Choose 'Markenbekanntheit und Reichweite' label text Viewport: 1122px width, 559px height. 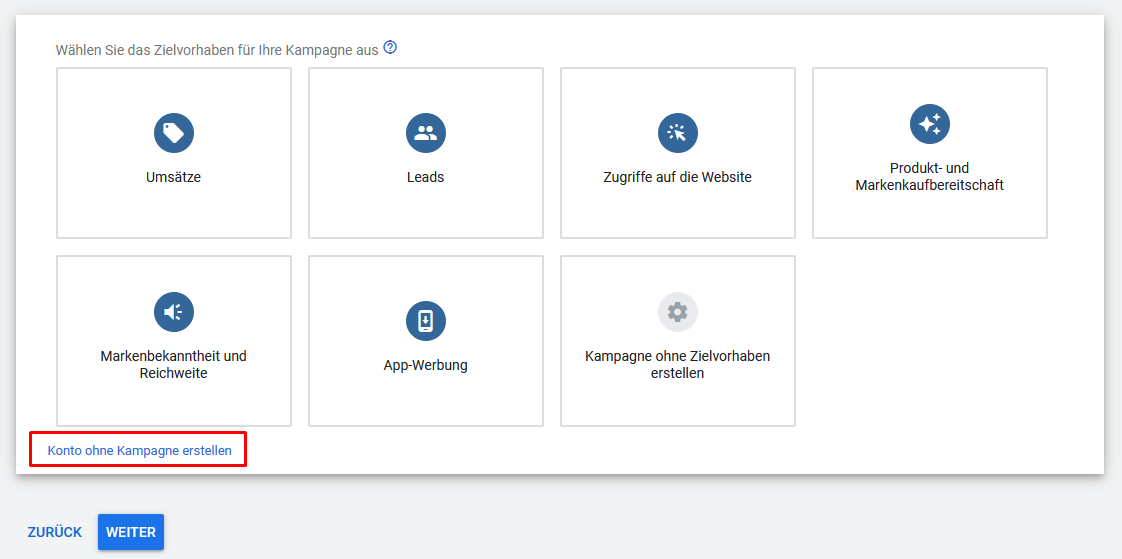(174, 364)
